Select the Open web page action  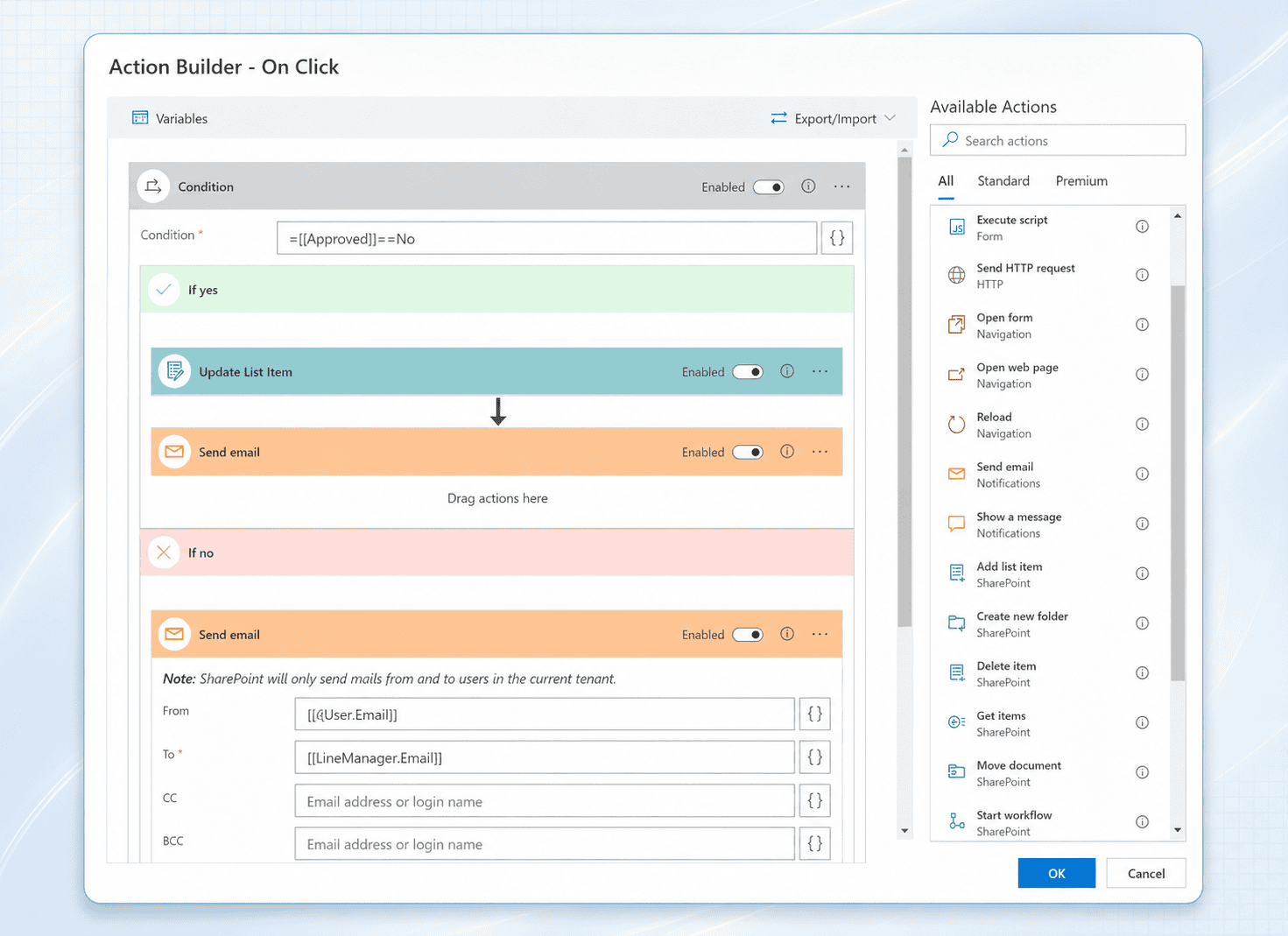(1050, 376)
